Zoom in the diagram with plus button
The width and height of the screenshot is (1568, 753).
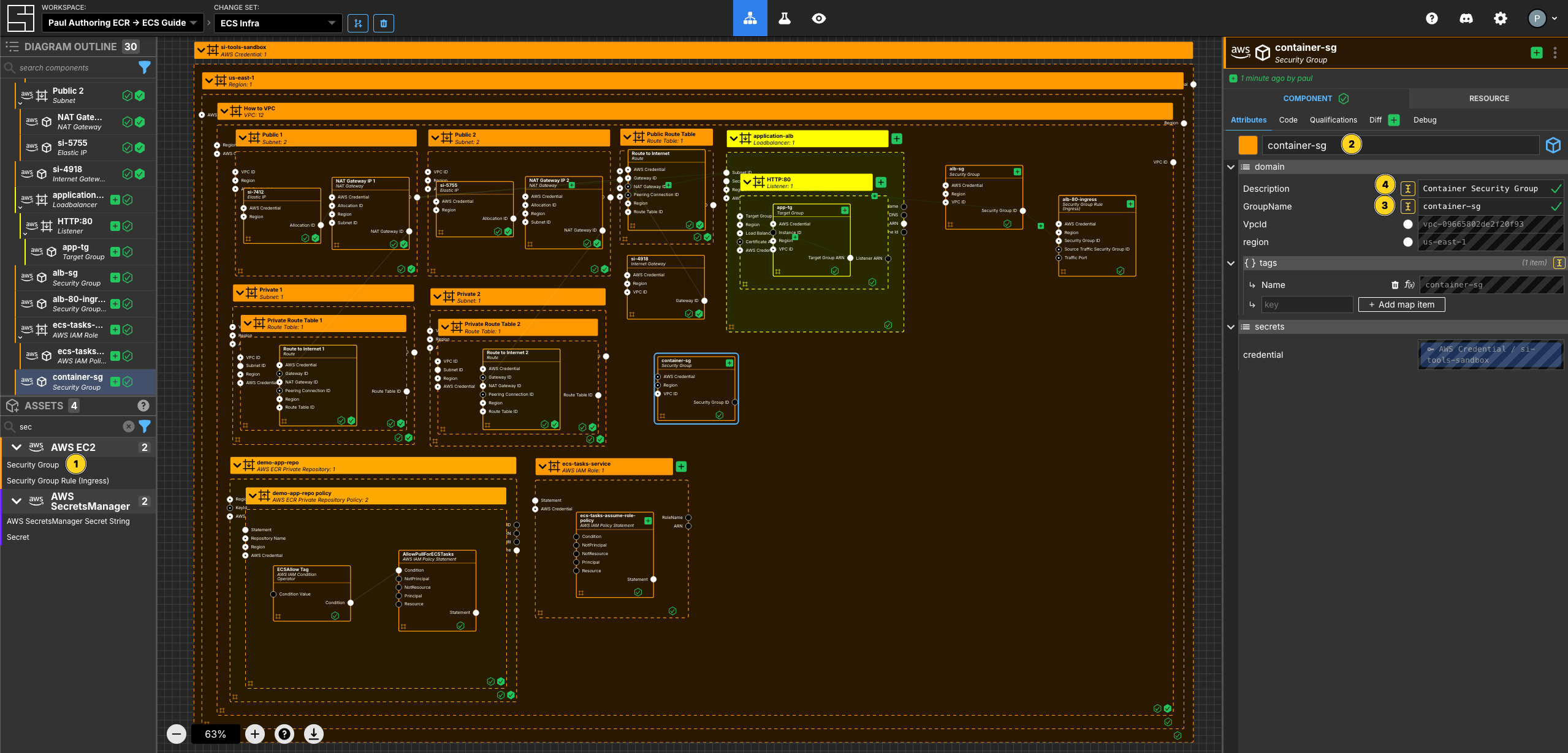255,734
